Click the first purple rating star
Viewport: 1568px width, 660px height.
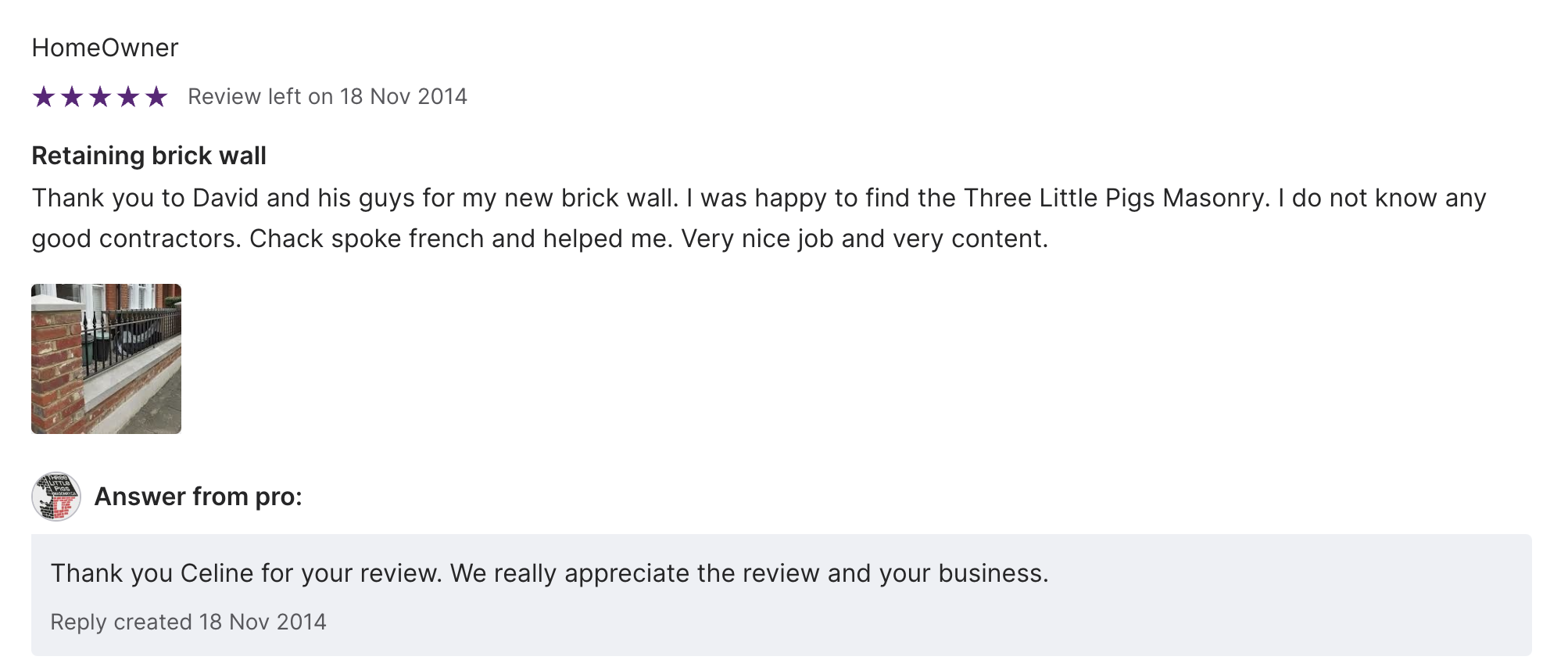point(44,97)
